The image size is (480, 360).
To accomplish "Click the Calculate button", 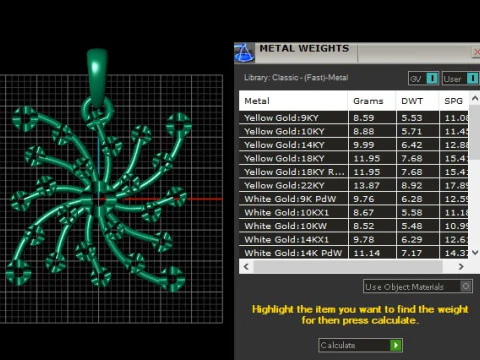I will coord(360,345).
